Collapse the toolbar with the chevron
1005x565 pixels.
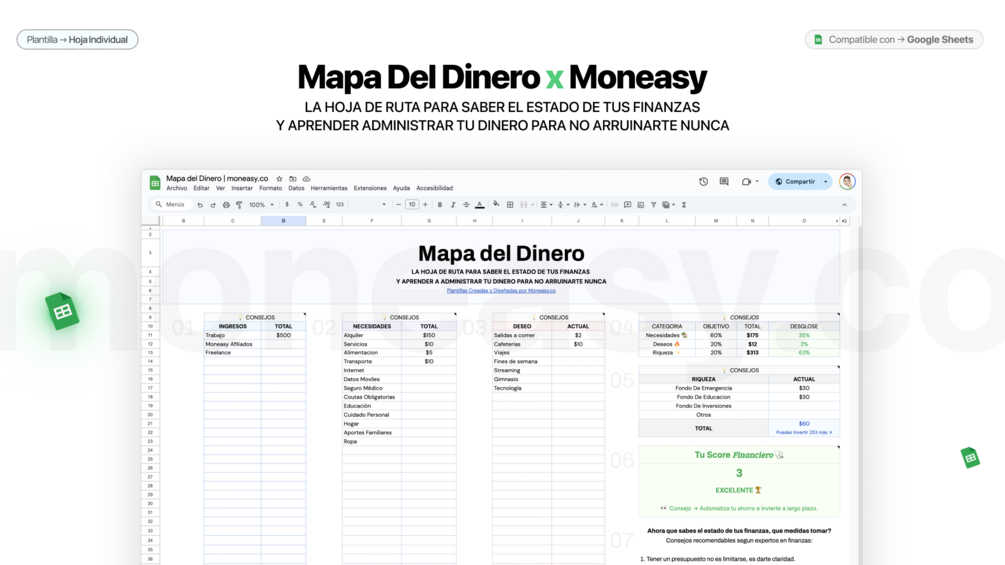[844, 205]
